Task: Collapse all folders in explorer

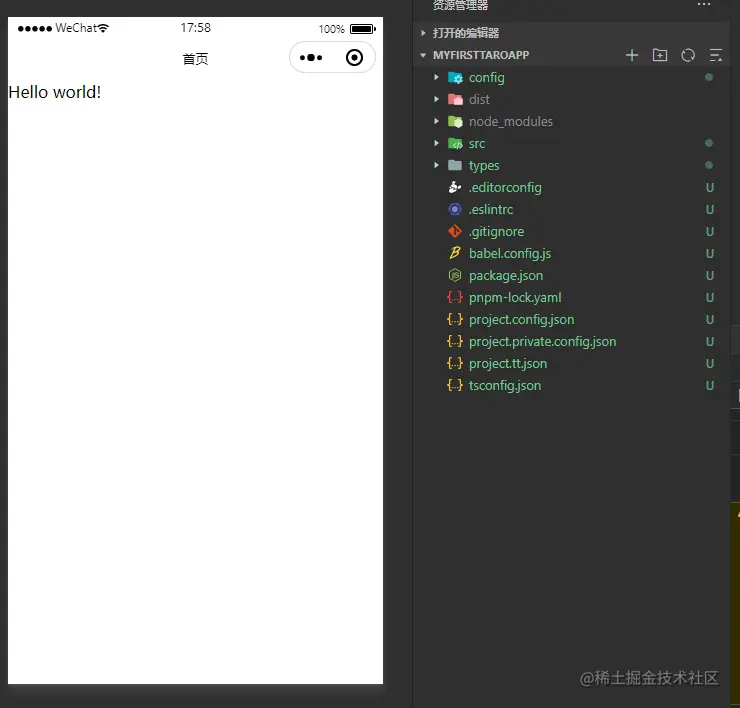Action: (x=716, y=55)
